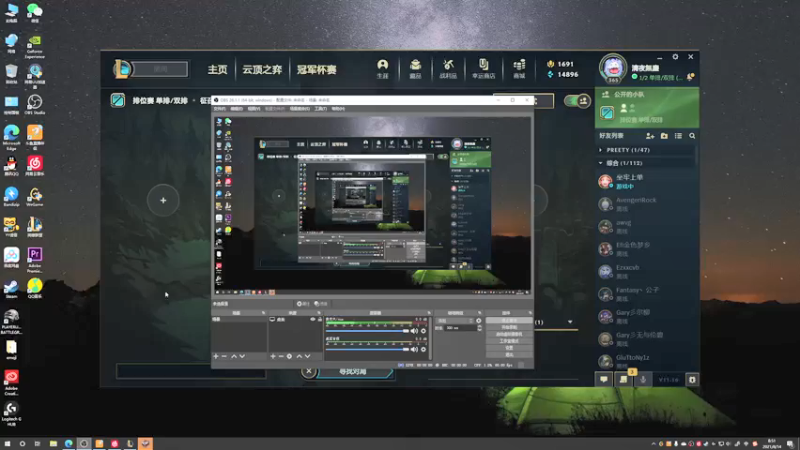The image size is (800, 450).
Task: Click voice microphone icon in friends panel footer
Action: pos(643,379)
